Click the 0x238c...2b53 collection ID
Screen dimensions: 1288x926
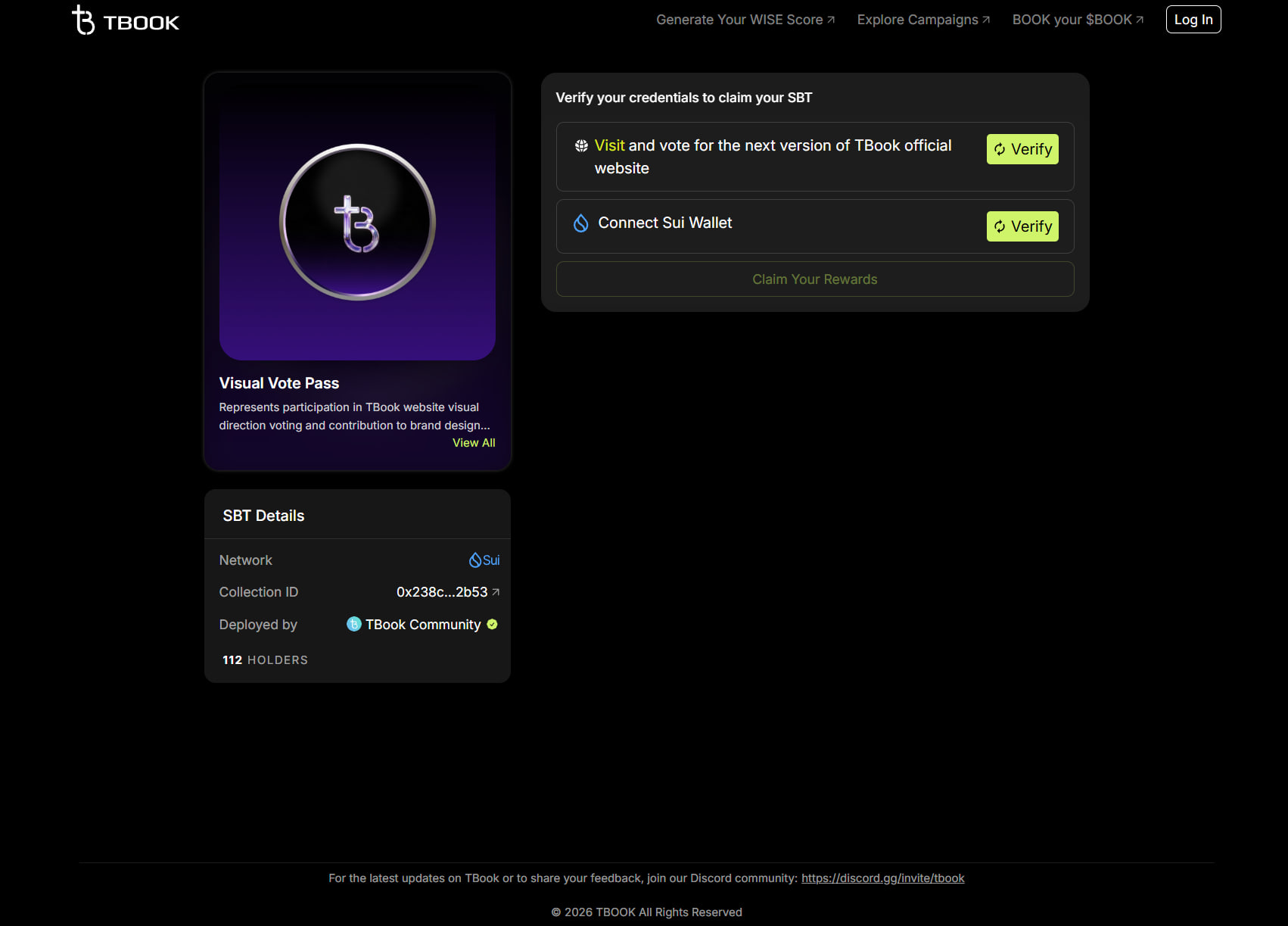click(x=442, y=592)
